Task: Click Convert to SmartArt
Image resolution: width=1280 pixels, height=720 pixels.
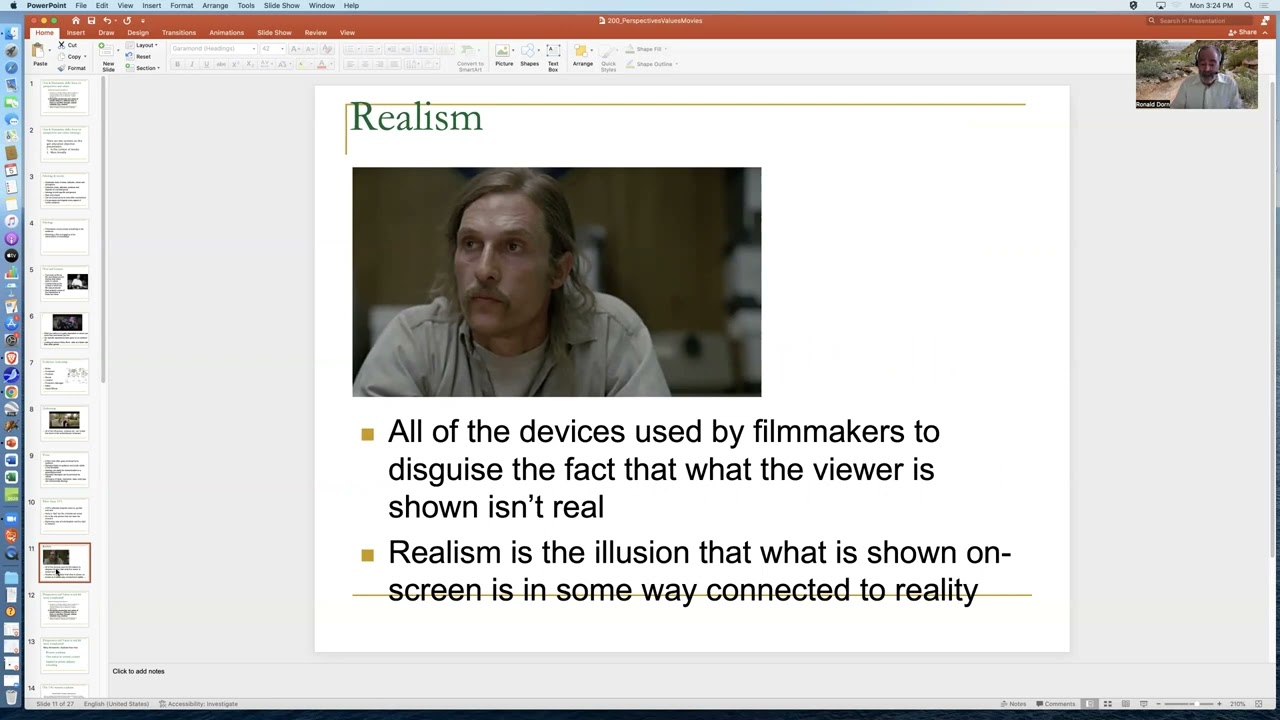Action: 470,57
